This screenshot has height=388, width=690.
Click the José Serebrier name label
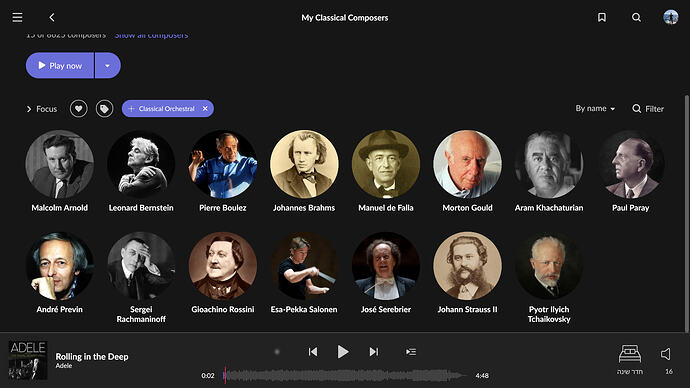point(385,309)
